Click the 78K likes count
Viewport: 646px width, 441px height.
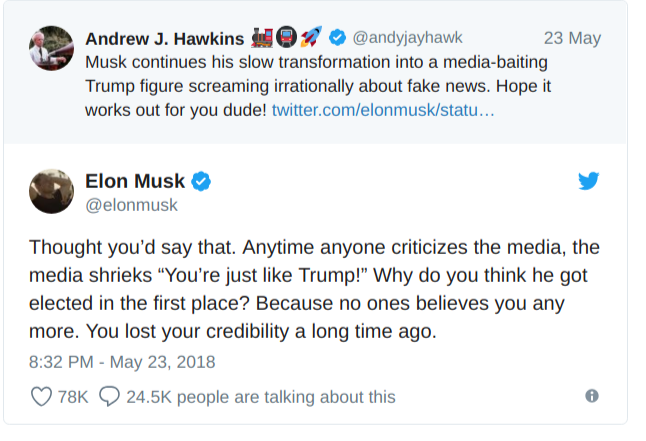point(73,397)
